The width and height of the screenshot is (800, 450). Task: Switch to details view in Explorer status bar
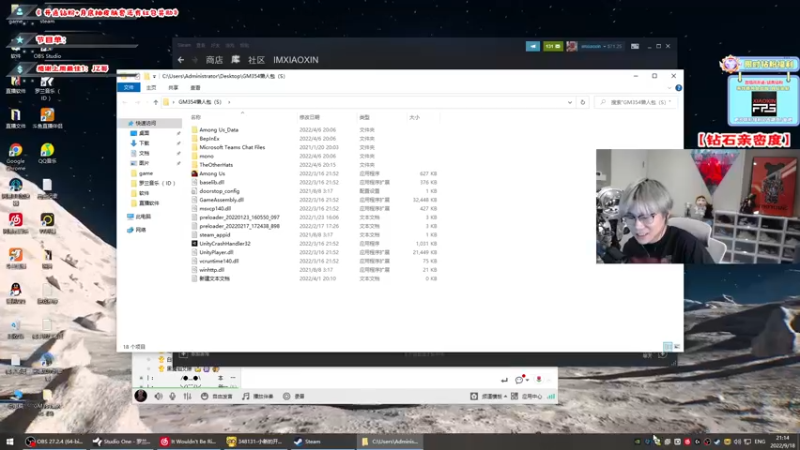(667, 346)
